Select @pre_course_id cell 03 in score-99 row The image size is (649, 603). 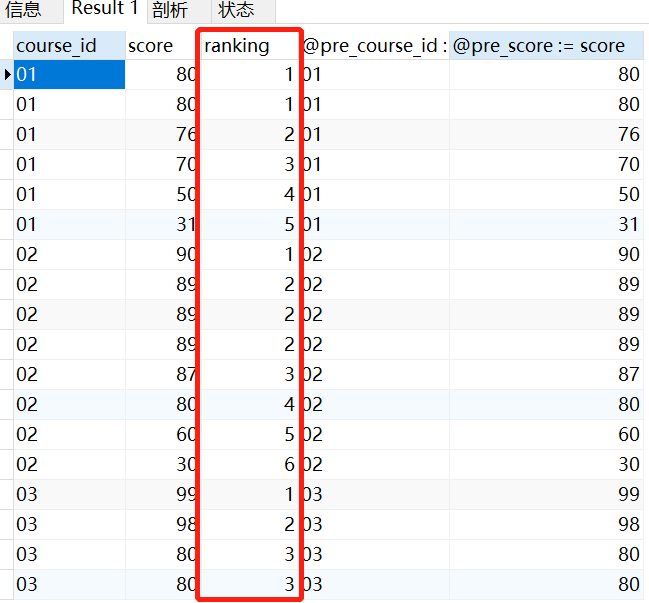pos(376,495)
